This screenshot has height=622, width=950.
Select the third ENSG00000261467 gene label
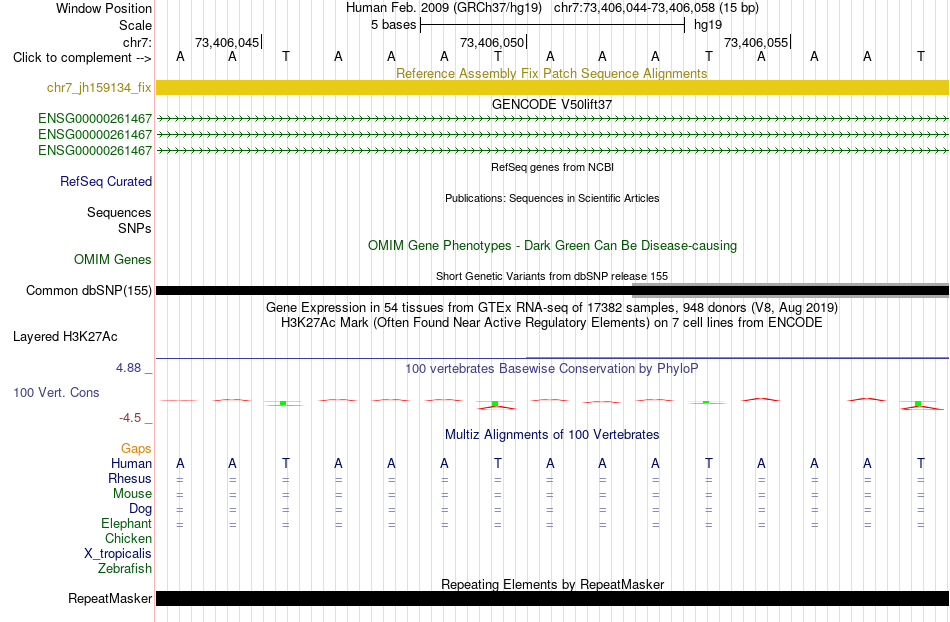(x=95, y=150)
